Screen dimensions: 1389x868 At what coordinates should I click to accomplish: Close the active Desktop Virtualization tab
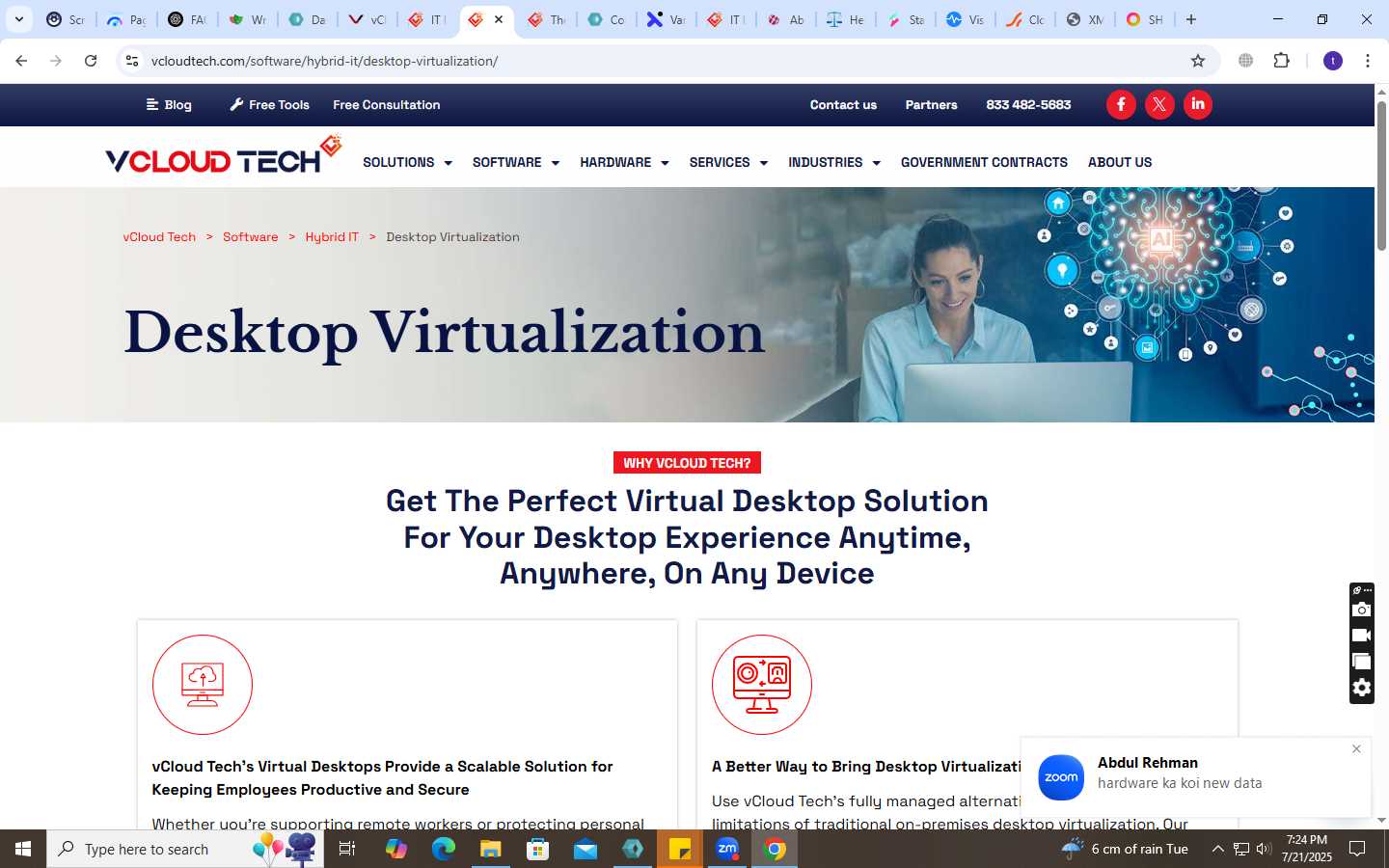pos(499,19)
